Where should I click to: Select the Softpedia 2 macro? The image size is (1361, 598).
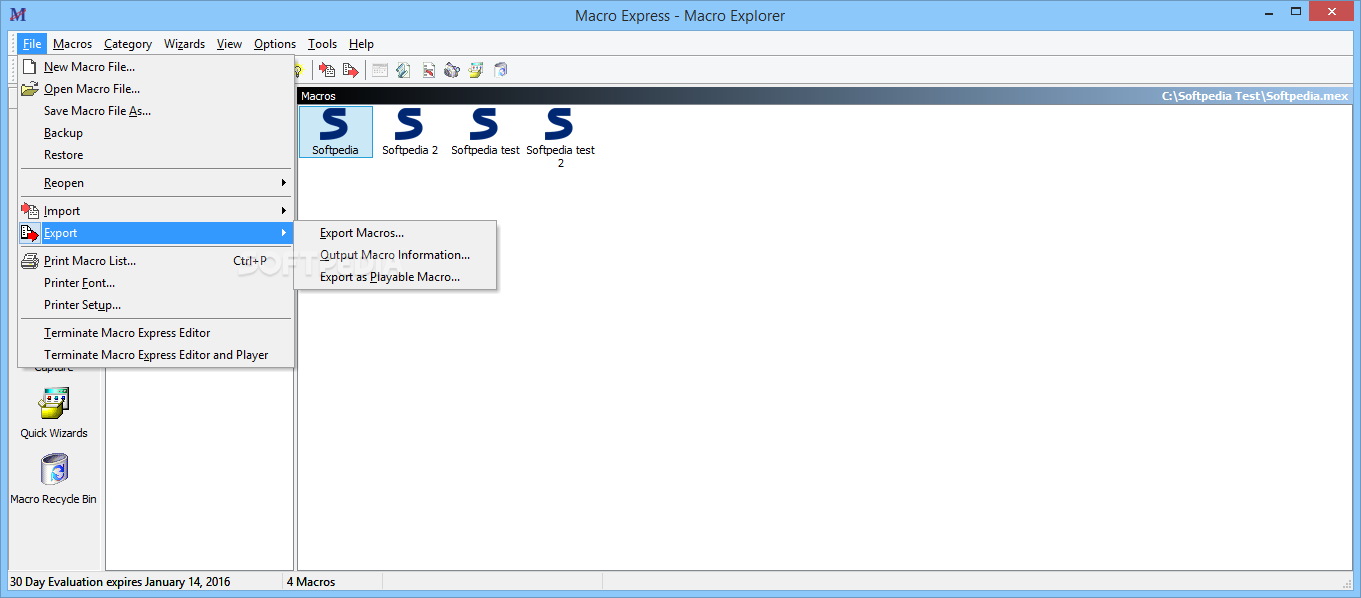pos(410,132)
